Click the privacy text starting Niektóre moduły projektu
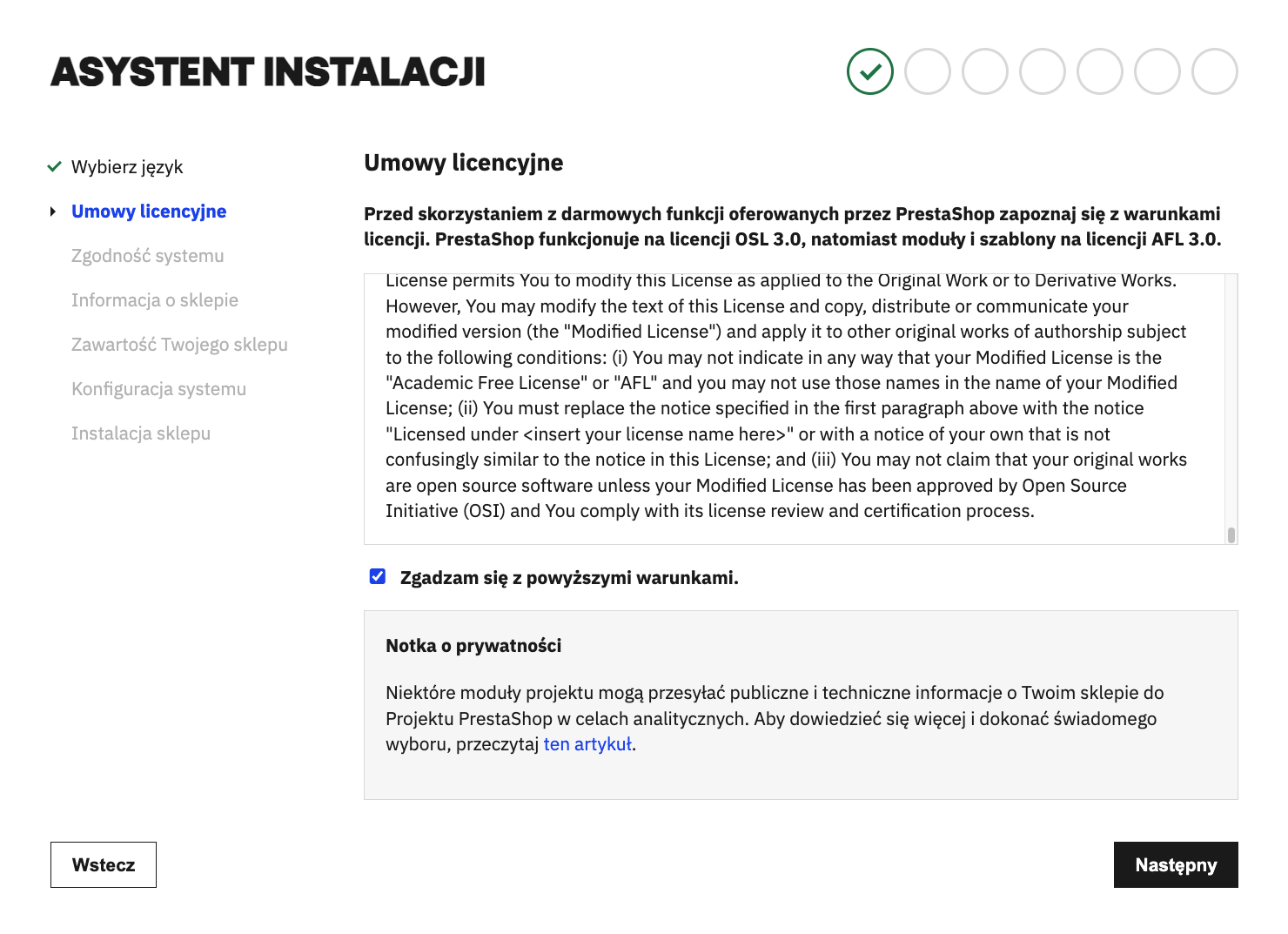Viewport: 1288px width, 934px height. tap(775, 718)
